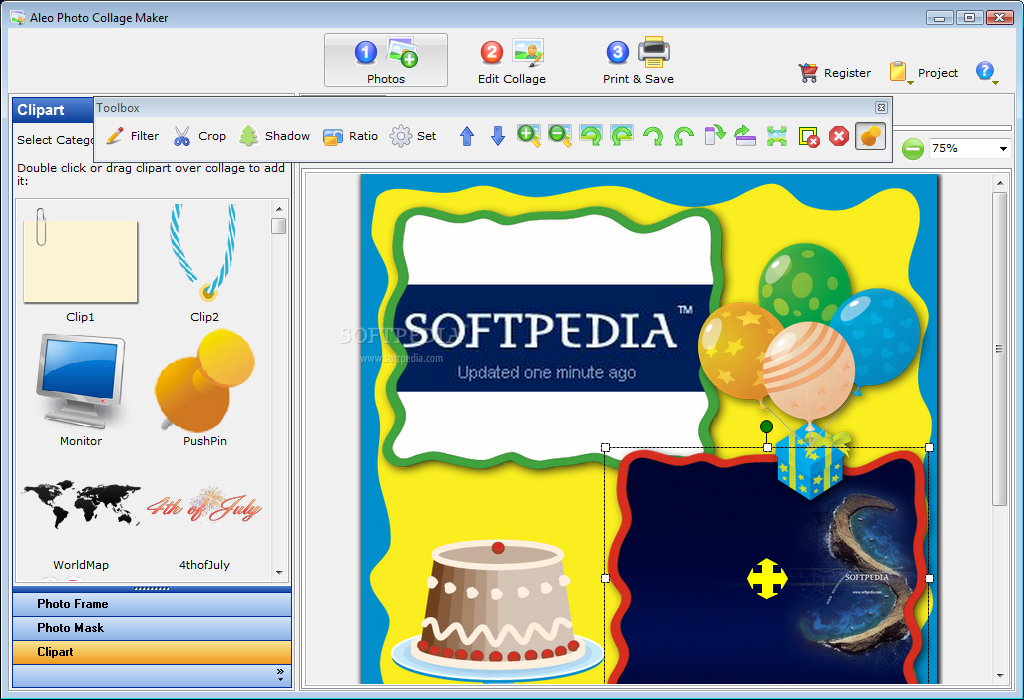The width and height of the screenshot is (1024, 700).
Task: Click the clipart list scroll up arrow
Action: (279, 209)
